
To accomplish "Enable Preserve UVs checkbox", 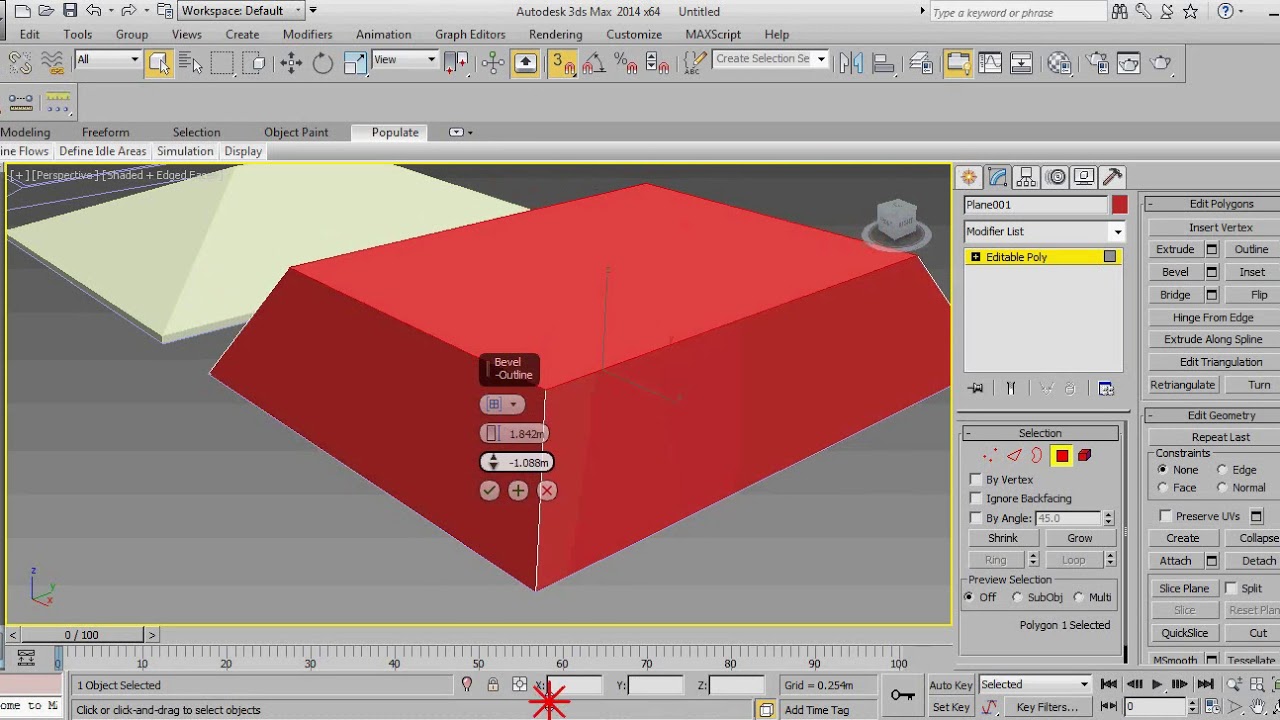I will click(x=1165, y=516).
